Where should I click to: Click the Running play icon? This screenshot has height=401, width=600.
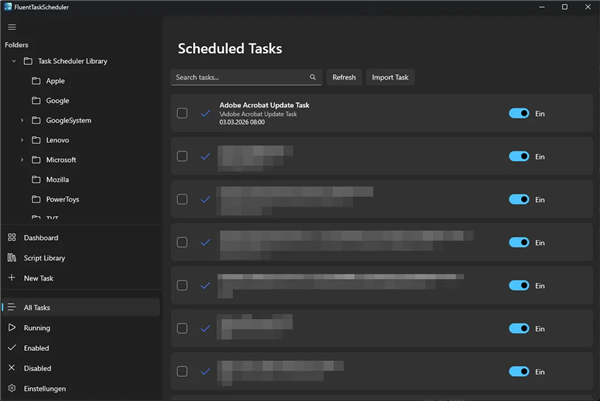pyautogui.click(x=12, y=328)
